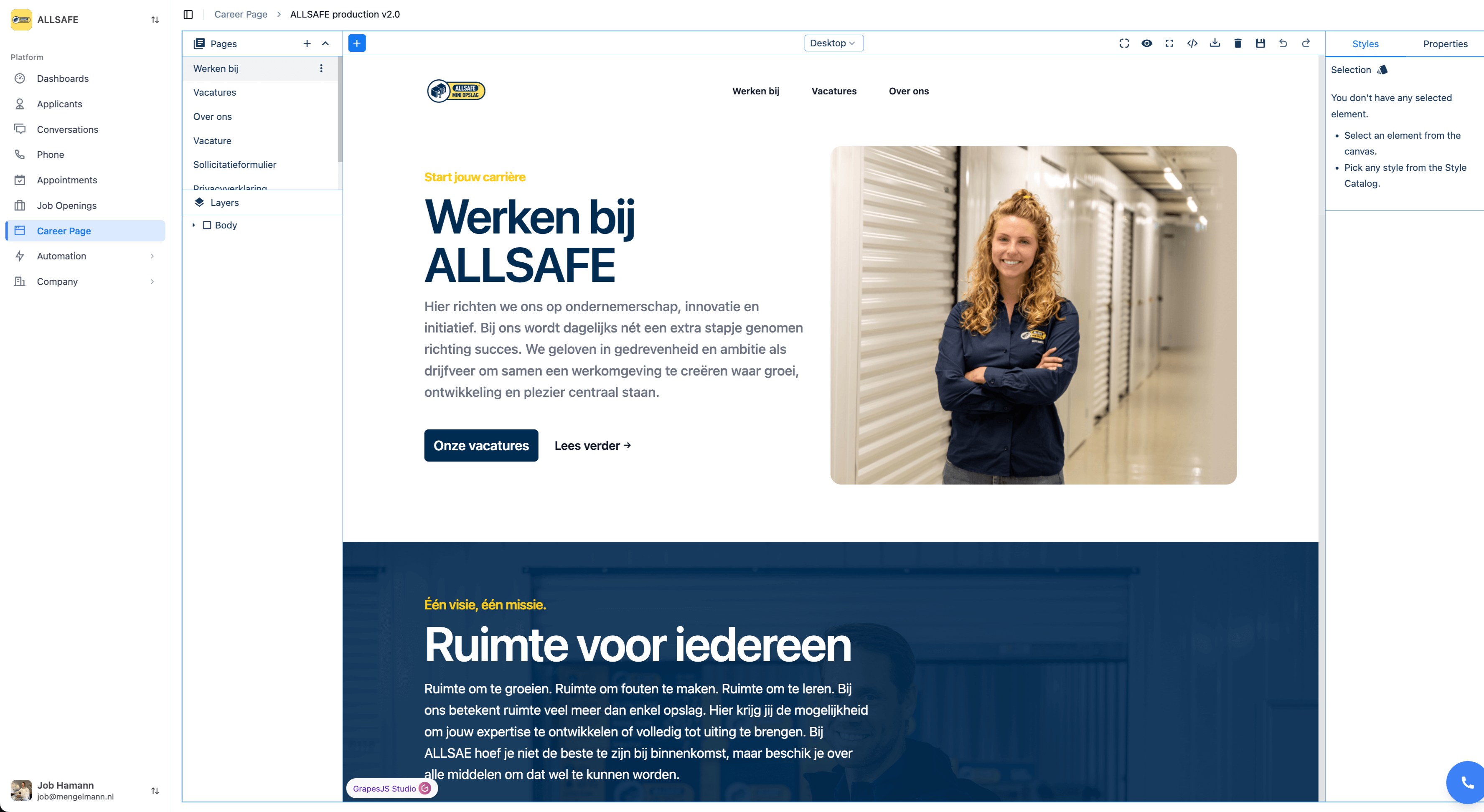Toggle component outlines dashed square icon
The width and height of the screenshot is (1484, 812).
click(x=1124, y=43)
